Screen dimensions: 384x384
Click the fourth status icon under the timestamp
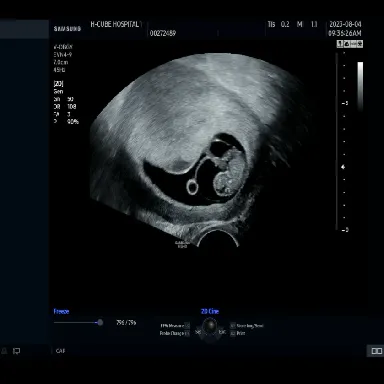coord(360,44)
